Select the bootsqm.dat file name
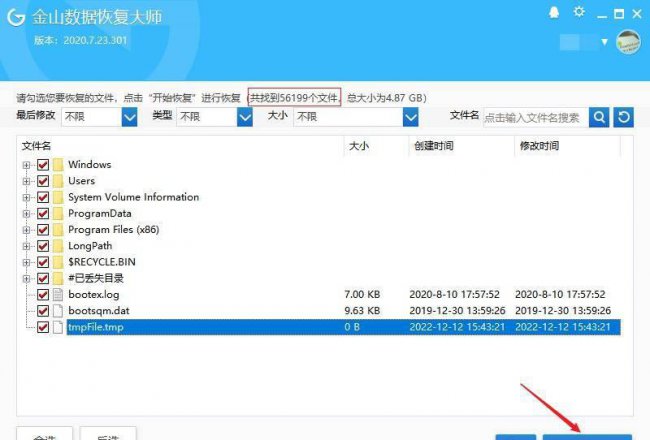Viewport: 650px width, 440px height. [x=99, y=311]
